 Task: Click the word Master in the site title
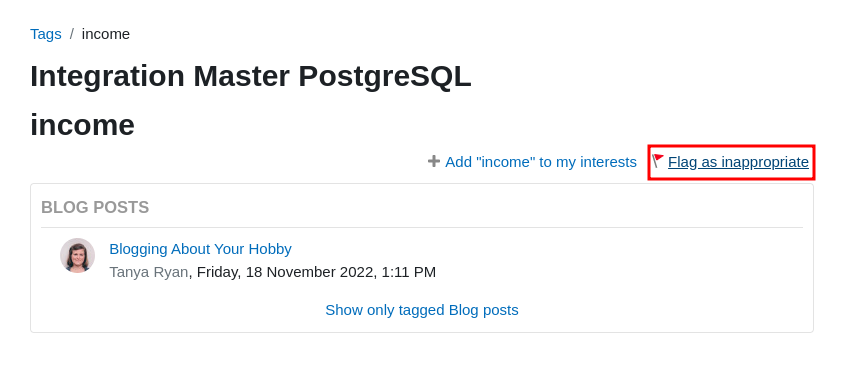(241, 76)
